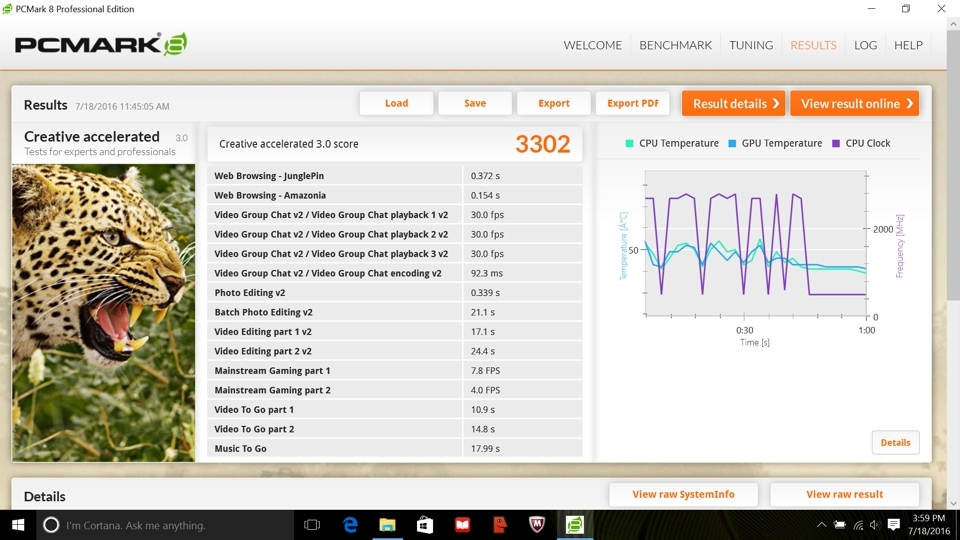This screenshot has height=540, width=960.
Task: Open the TUNING tab
Action: 751,45
